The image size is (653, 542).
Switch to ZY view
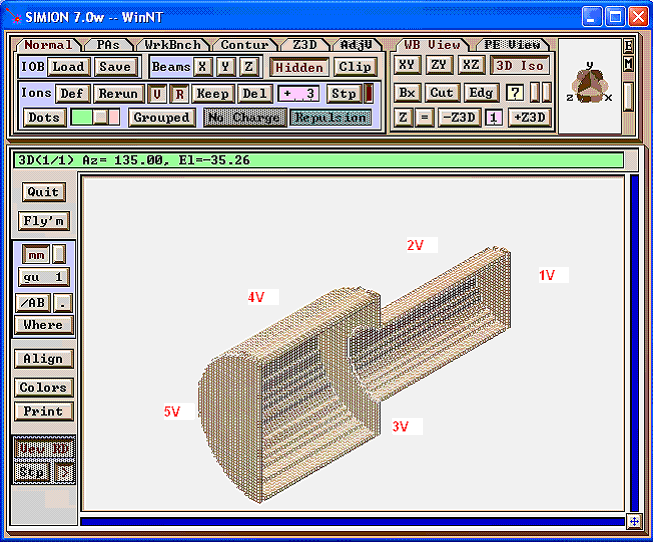(439, 65)
